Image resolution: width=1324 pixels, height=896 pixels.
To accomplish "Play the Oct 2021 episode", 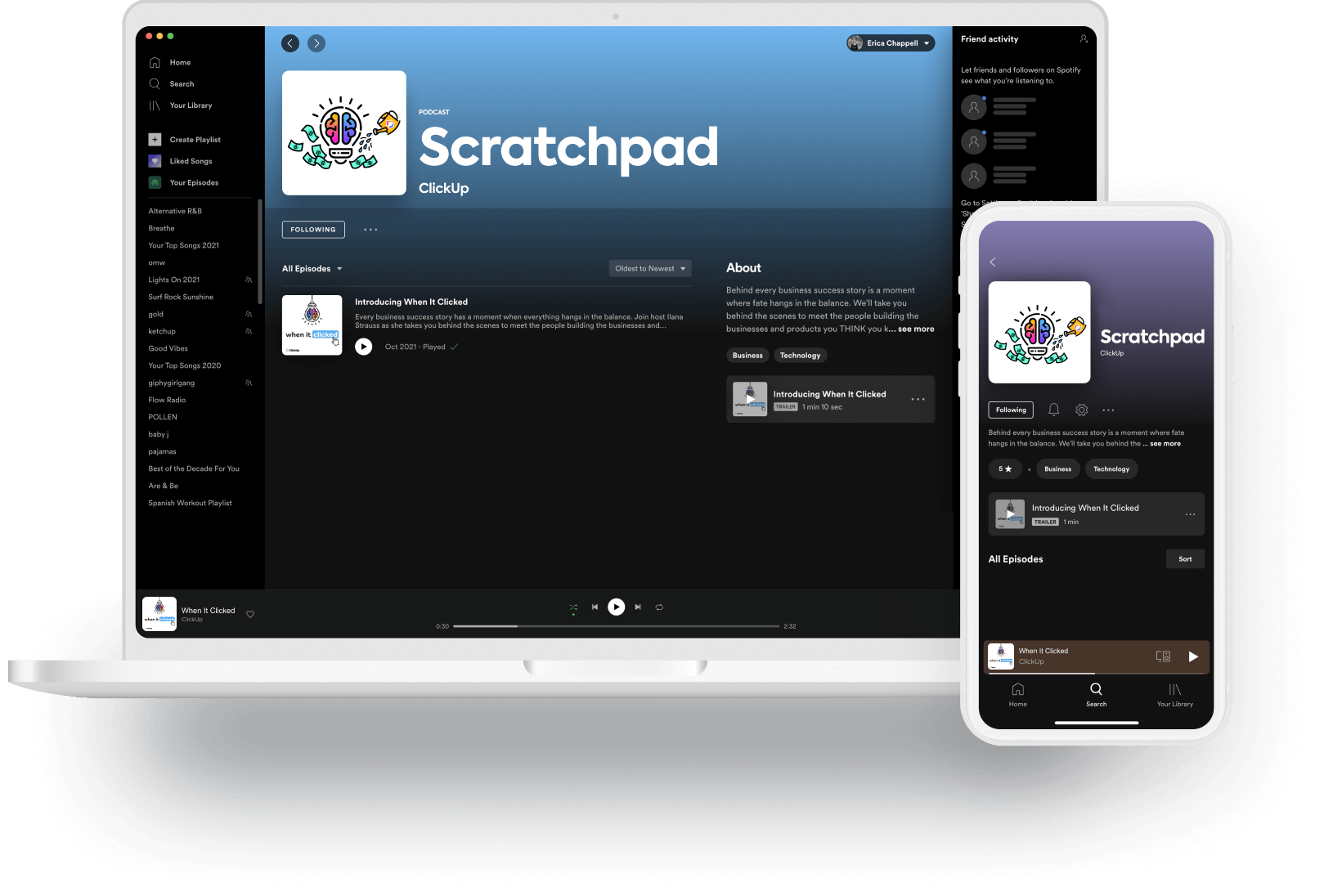I will (x=364, y=347).
